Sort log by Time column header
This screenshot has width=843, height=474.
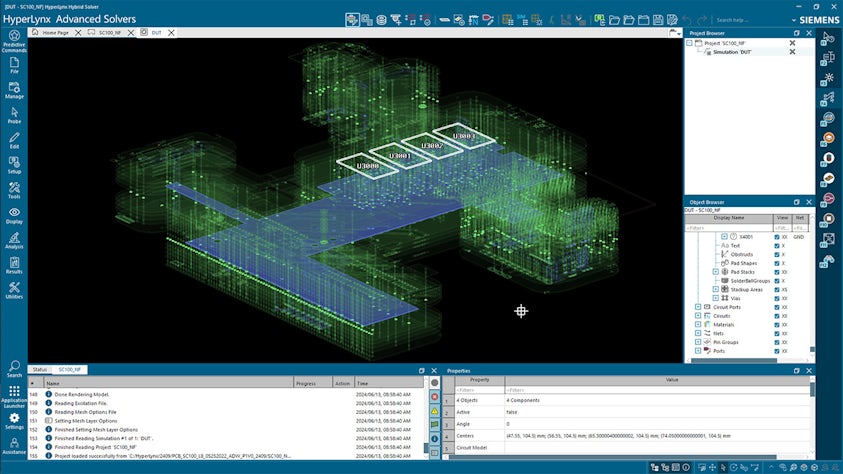[x=389, y=383]
